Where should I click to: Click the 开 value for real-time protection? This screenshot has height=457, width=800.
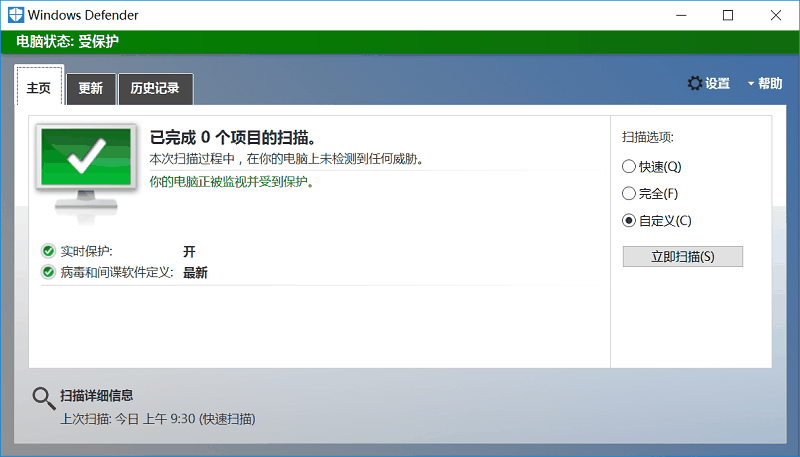tap(189, 251)
